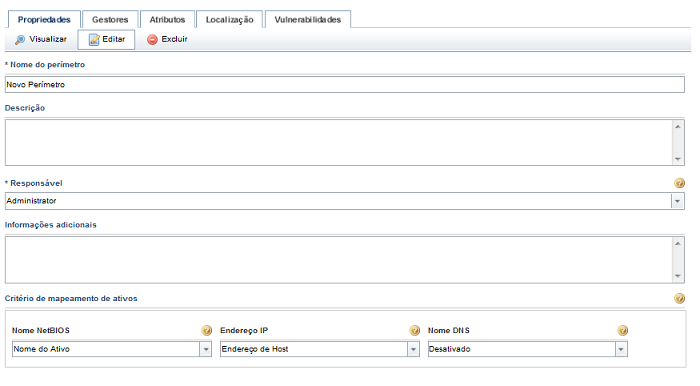Viewport: 700px width, 386px height.
Task: Click the Endereço IP help icon
Action: (414, 330)
